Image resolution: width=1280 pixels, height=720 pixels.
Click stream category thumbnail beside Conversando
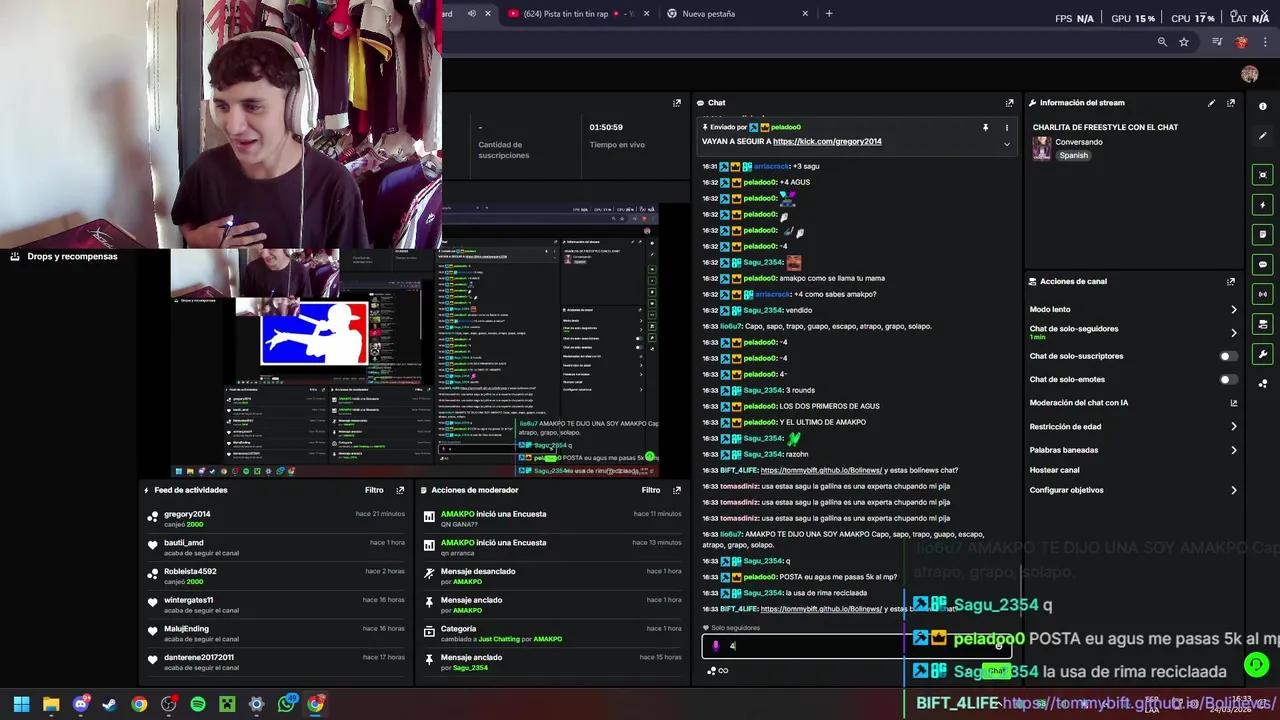(1042, 148)
